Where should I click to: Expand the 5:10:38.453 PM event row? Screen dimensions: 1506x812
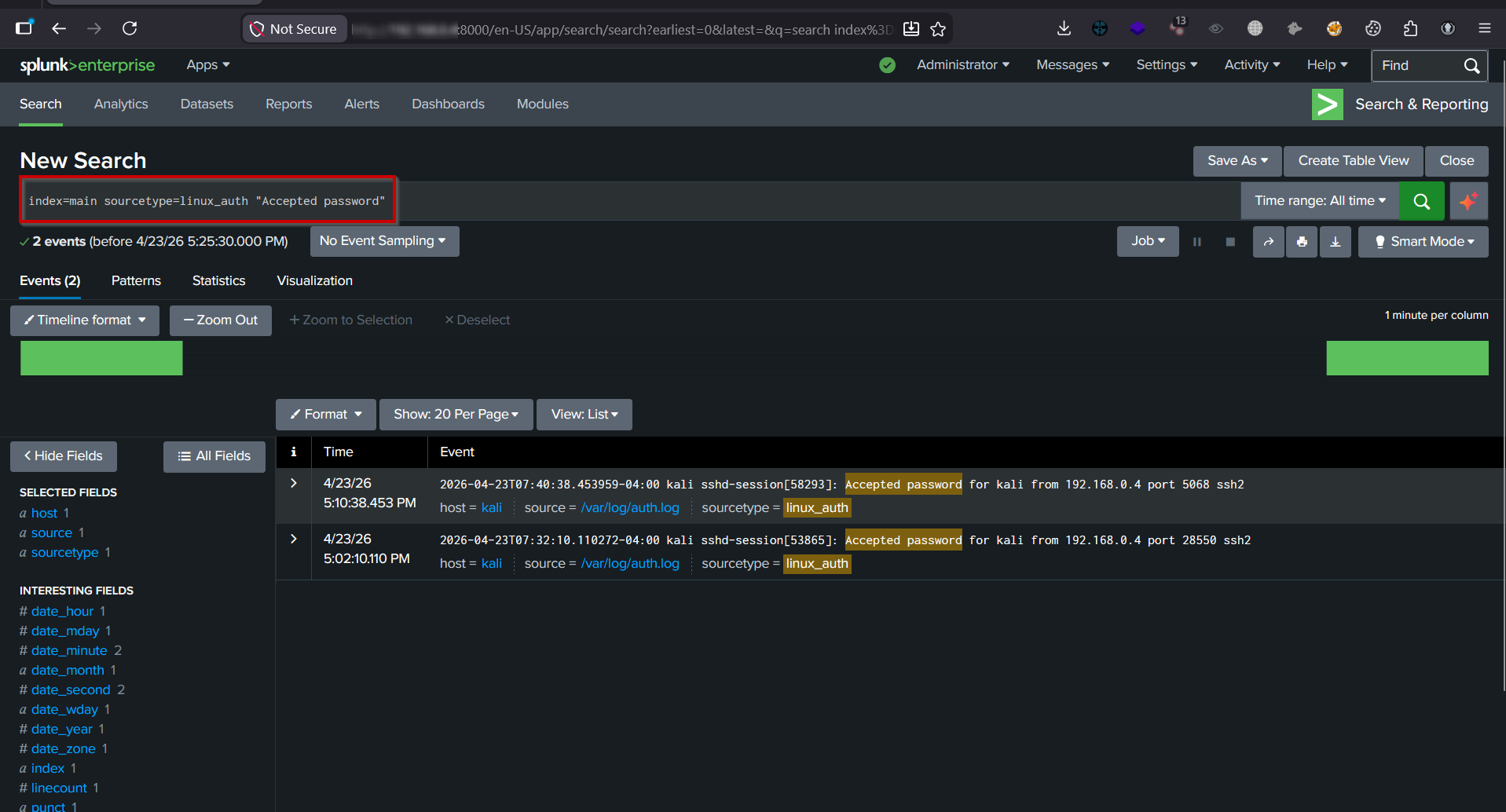click(x=294, y=483)
